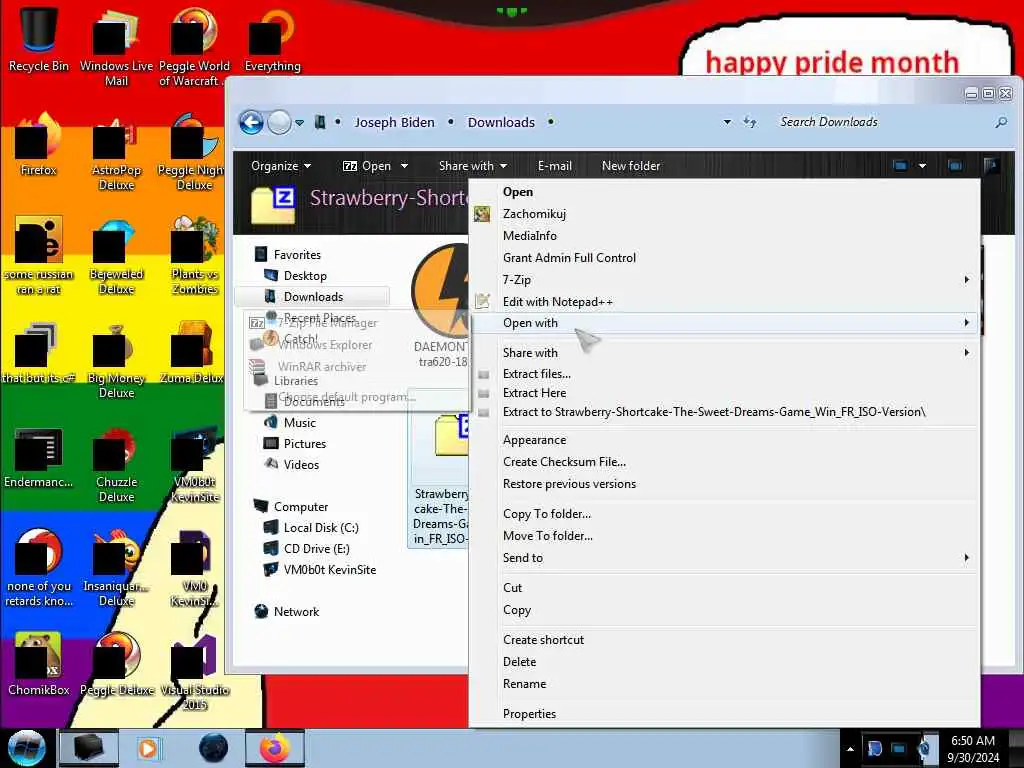Toggle the preview pane icon
The height and width of the screenshot is (768, 1024).
(x=954, y=166)
